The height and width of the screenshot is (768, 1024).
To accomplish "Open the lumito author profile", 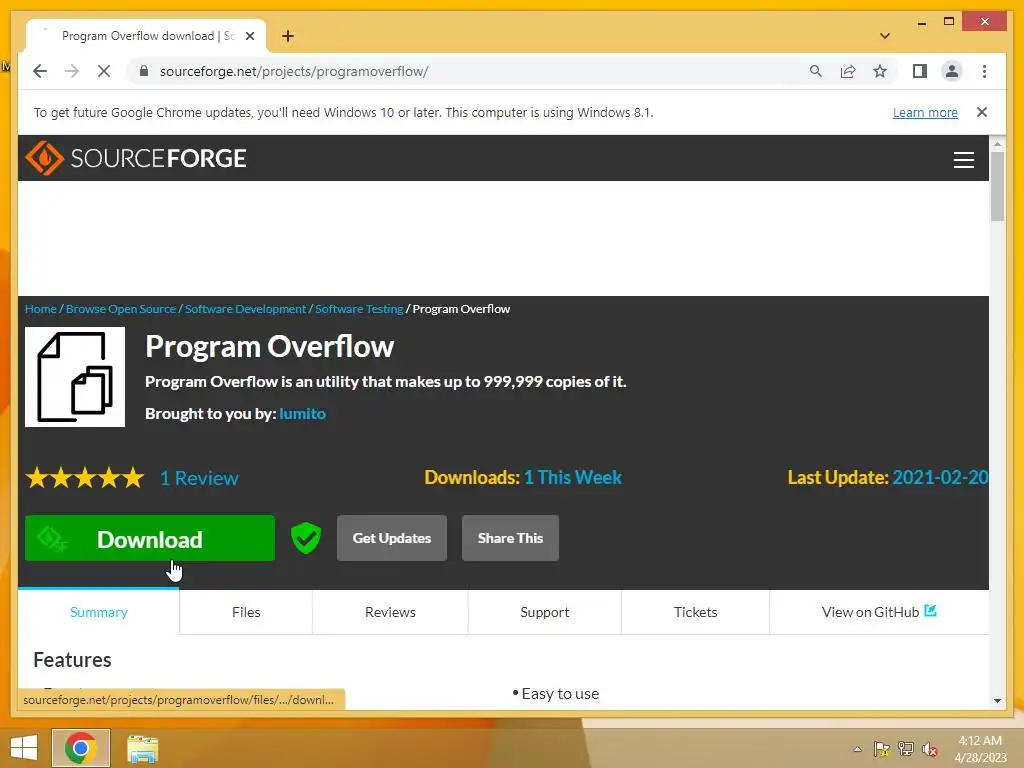I will tap(302, 413).
